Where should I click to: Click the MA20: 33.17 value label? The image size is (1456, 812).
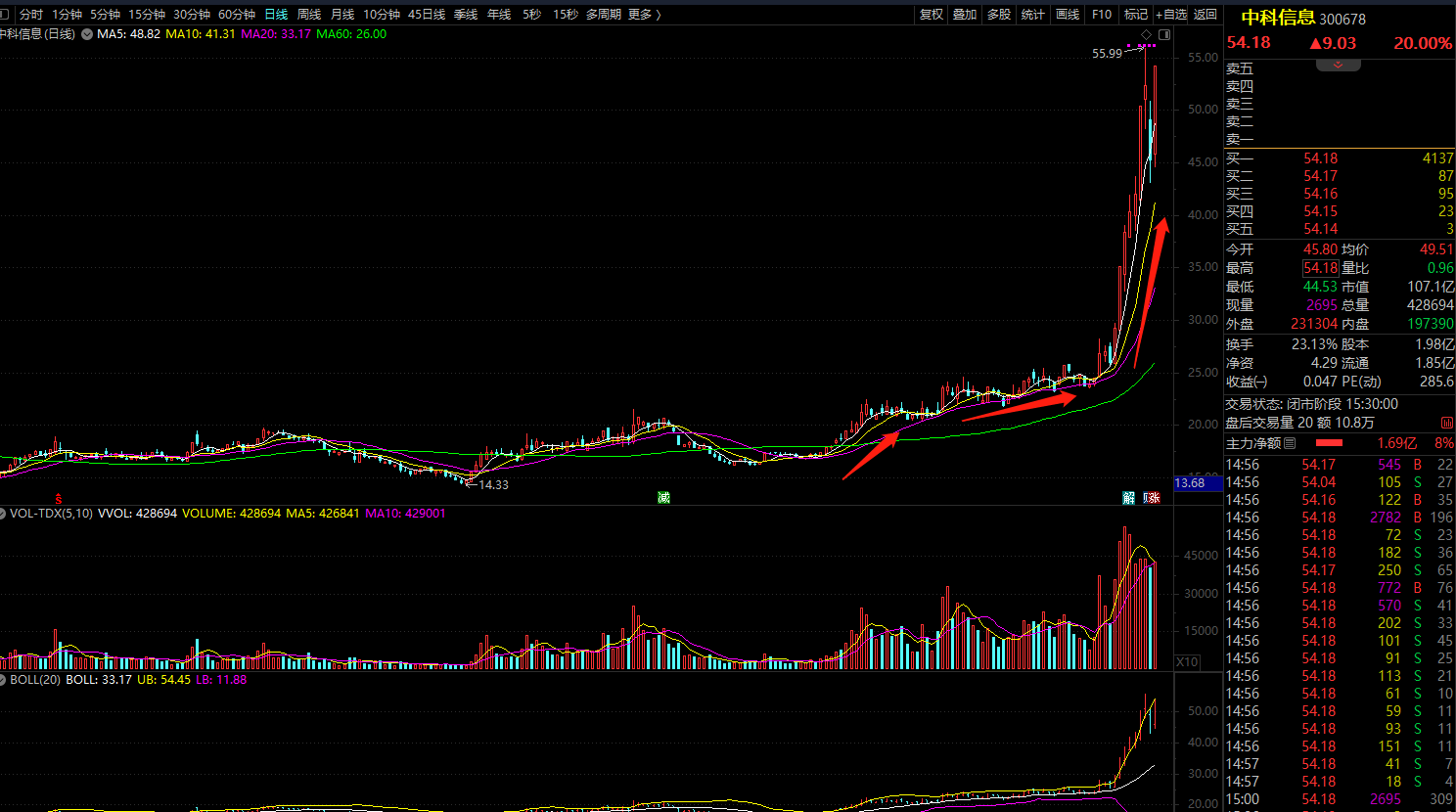(276, 34)
